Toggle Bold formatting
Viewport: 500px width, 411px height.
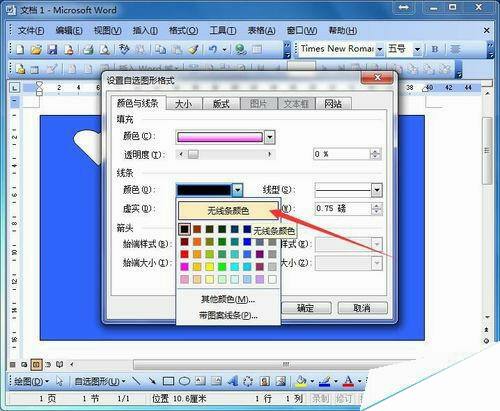click(435, 49)
